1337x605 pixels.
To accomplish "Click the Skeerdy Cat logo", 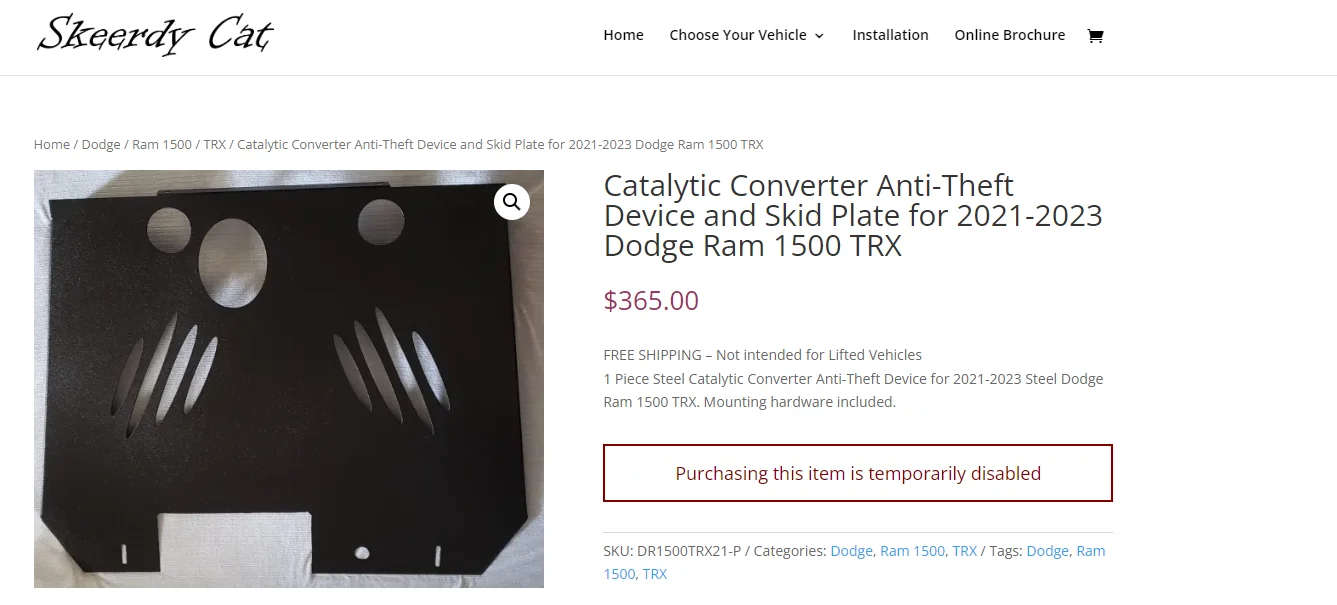I will (155, 35).
